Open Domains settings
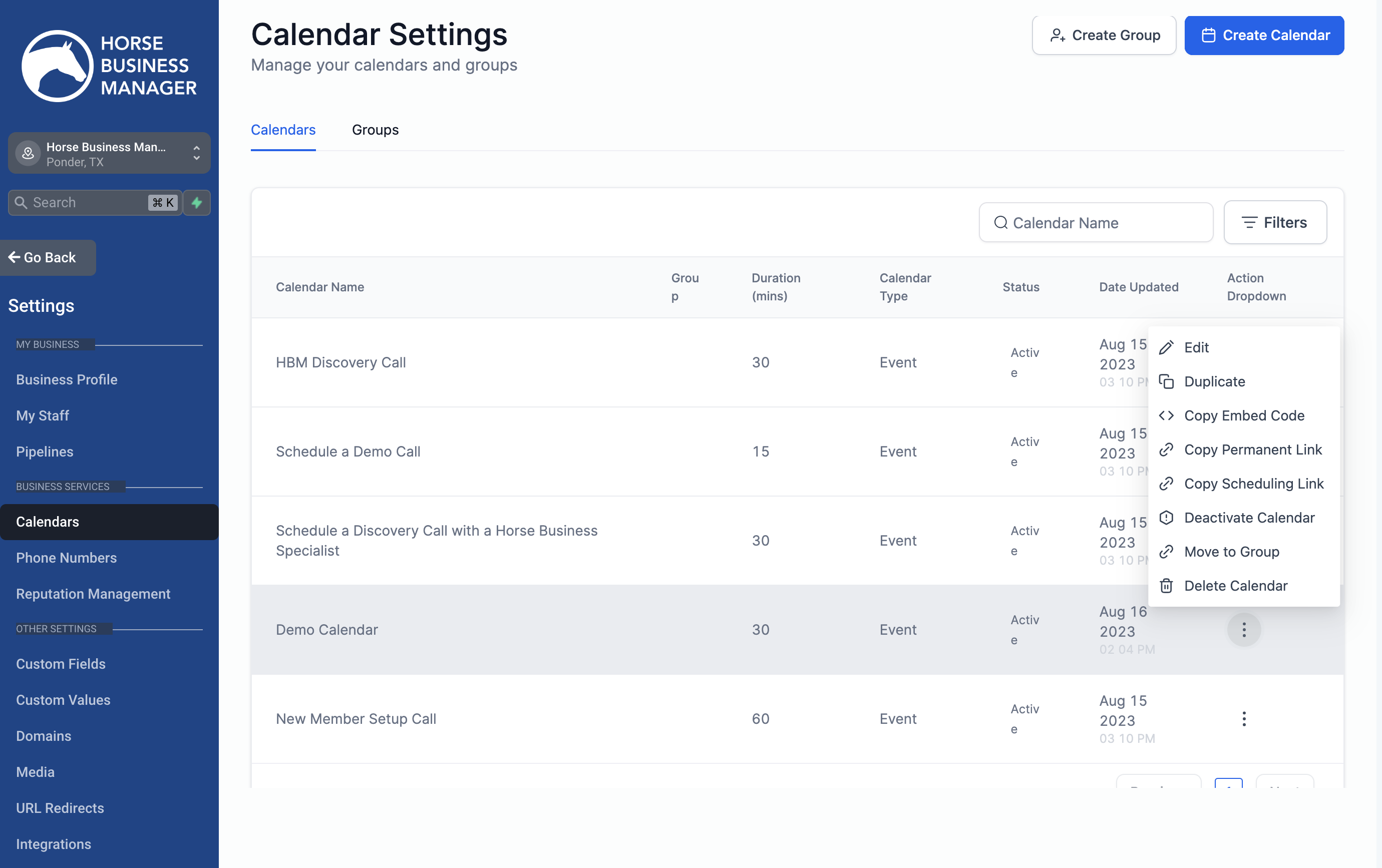The width and height of the screenshot is (1382, 868). pos(44,736)
